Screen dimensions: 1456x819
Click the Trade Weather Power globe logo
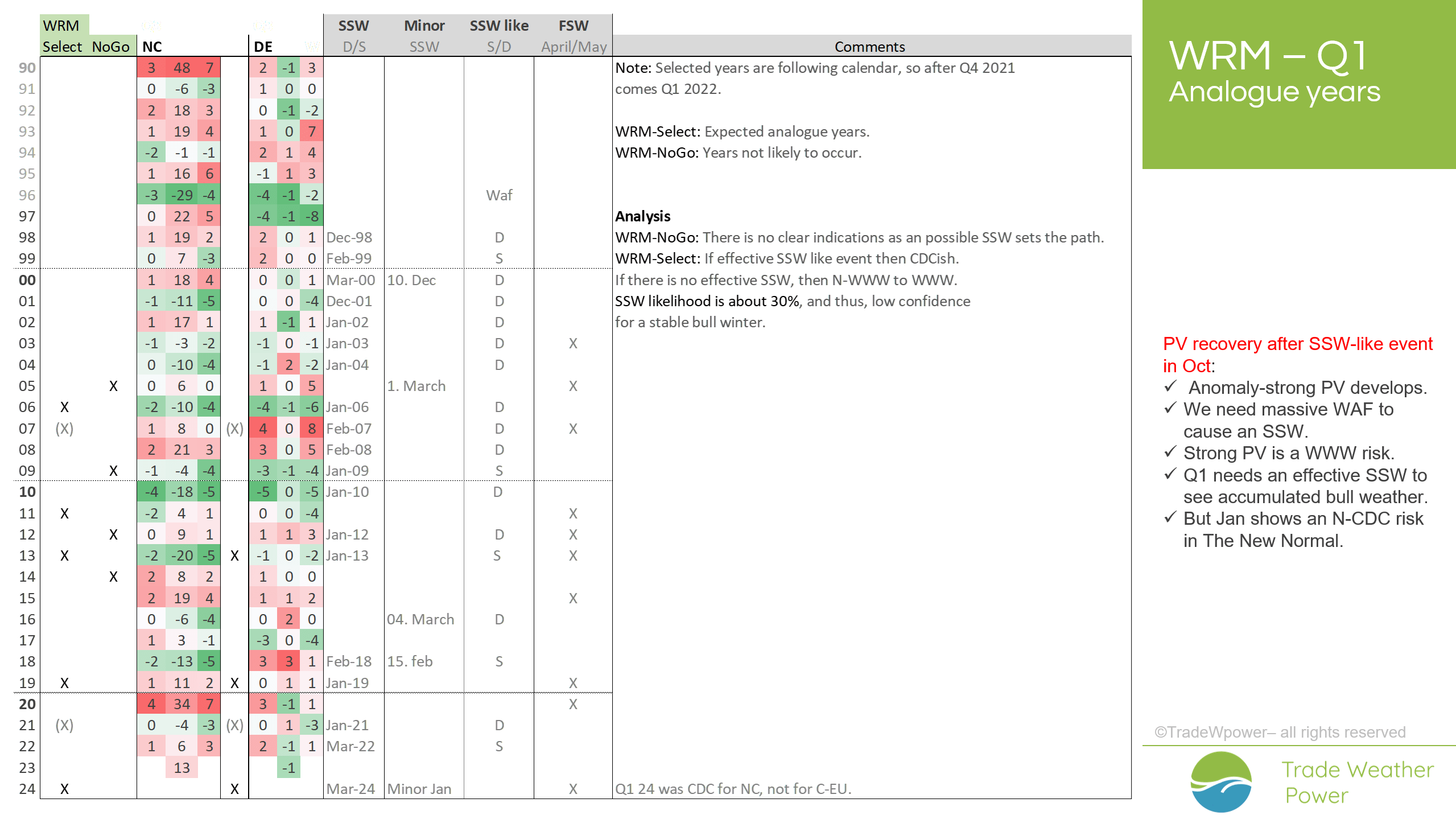click(x=1221, y=781)
